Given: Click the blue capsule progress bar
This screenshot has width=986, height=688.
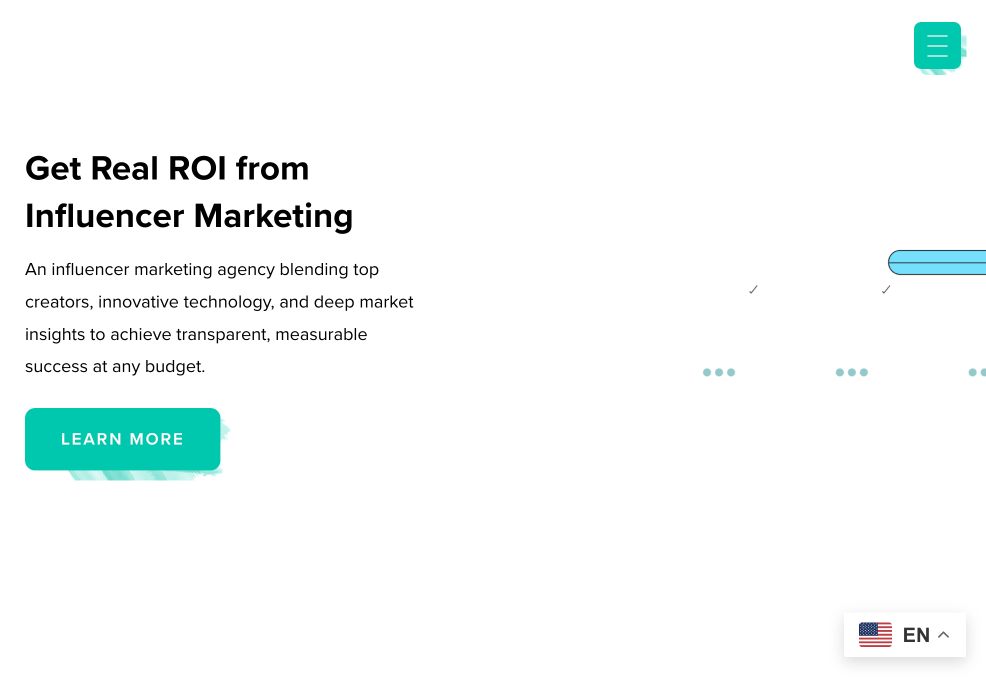Looking at the screenshot, I should point(940,262).
